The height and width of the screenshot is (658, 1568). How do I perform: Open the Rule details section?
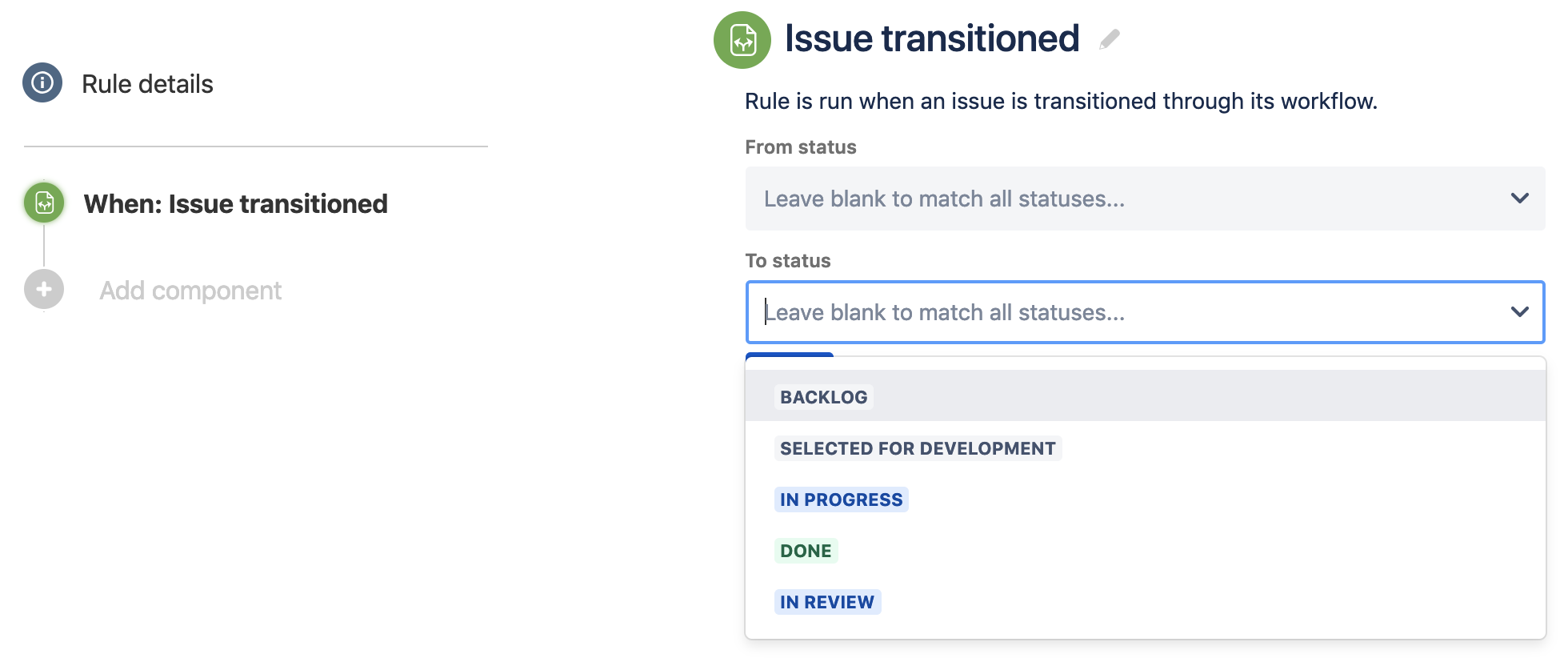[147, 84]
